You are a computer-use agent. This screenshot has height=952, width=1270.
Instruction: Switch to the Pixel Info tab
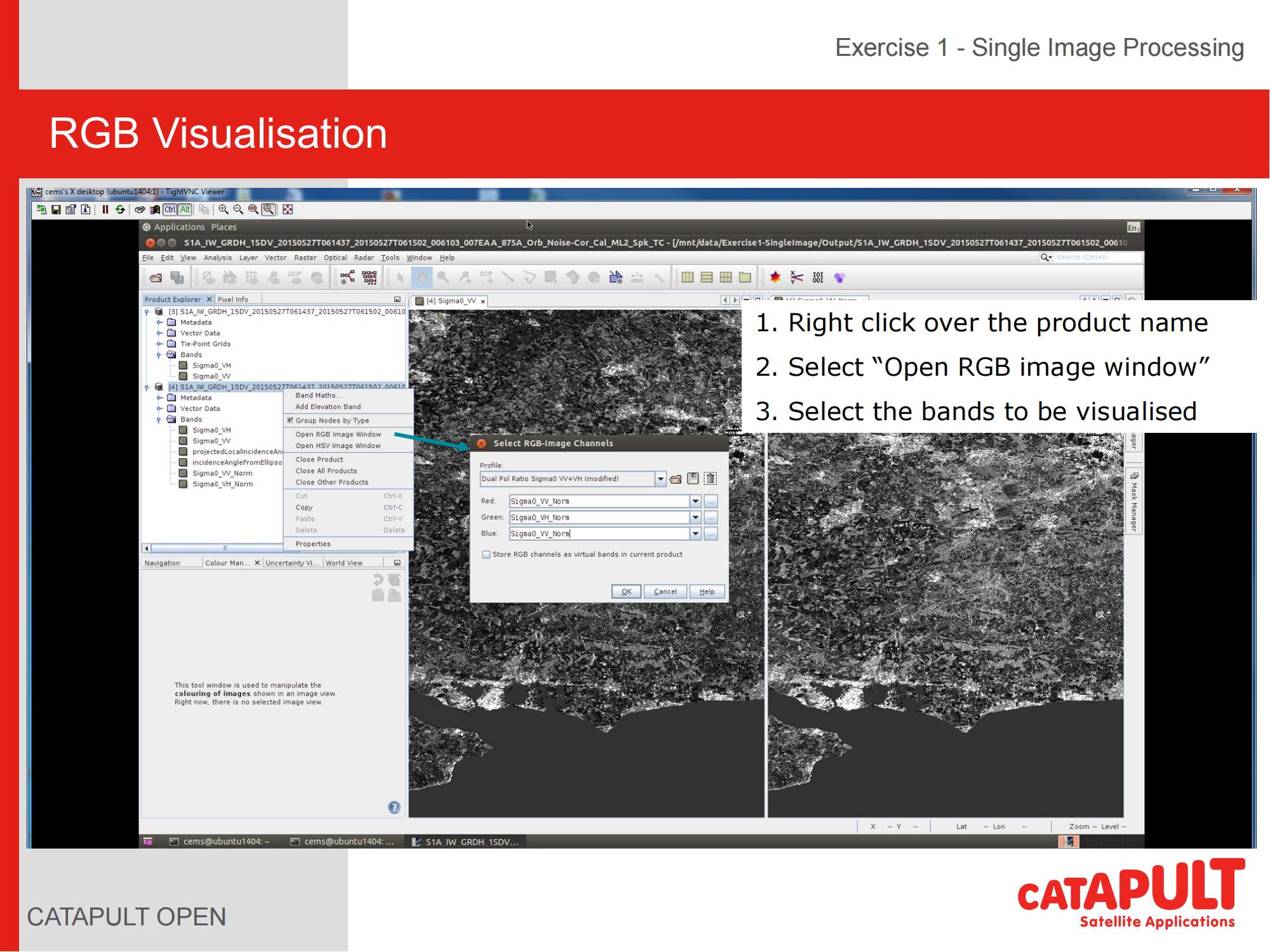[x=232, y=299]
